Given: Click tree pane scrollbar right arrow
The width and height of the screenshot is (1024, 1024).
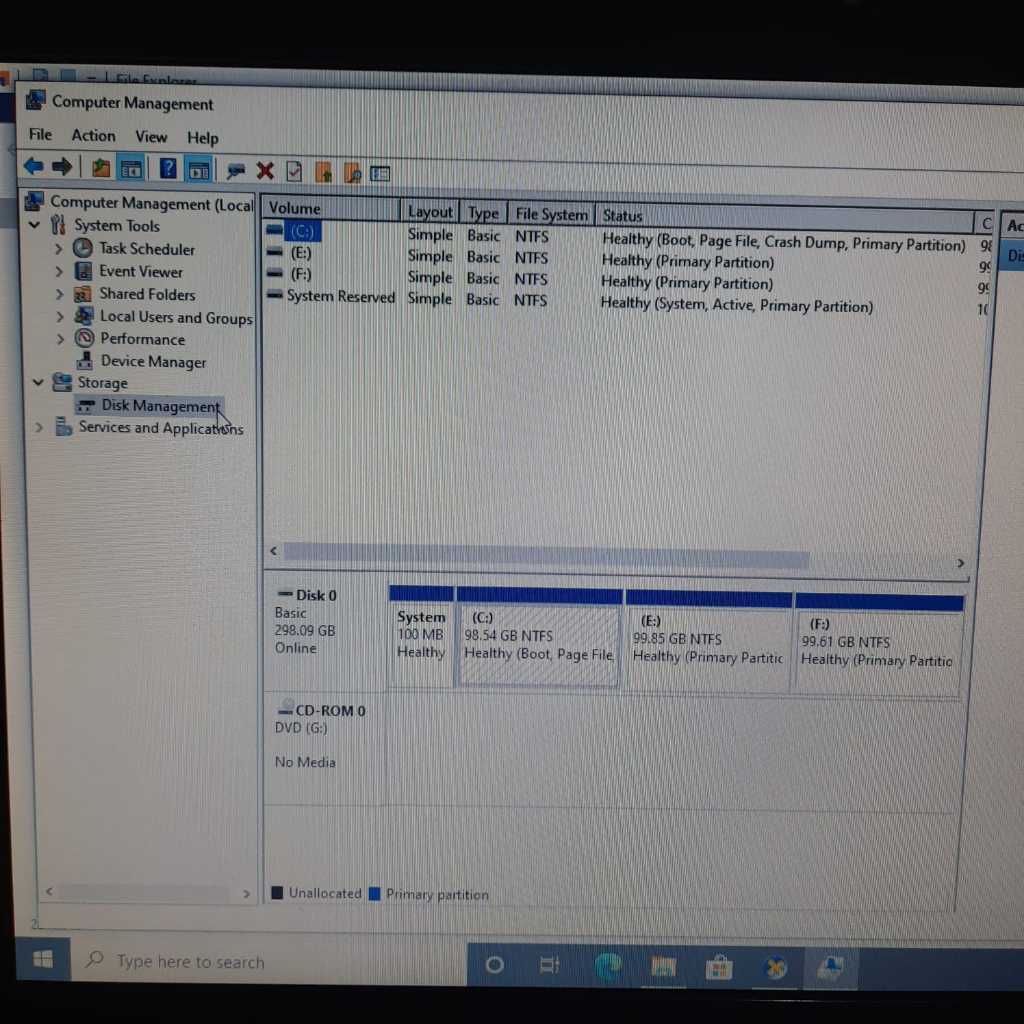Looking at the screenshot, I should 246,893.
